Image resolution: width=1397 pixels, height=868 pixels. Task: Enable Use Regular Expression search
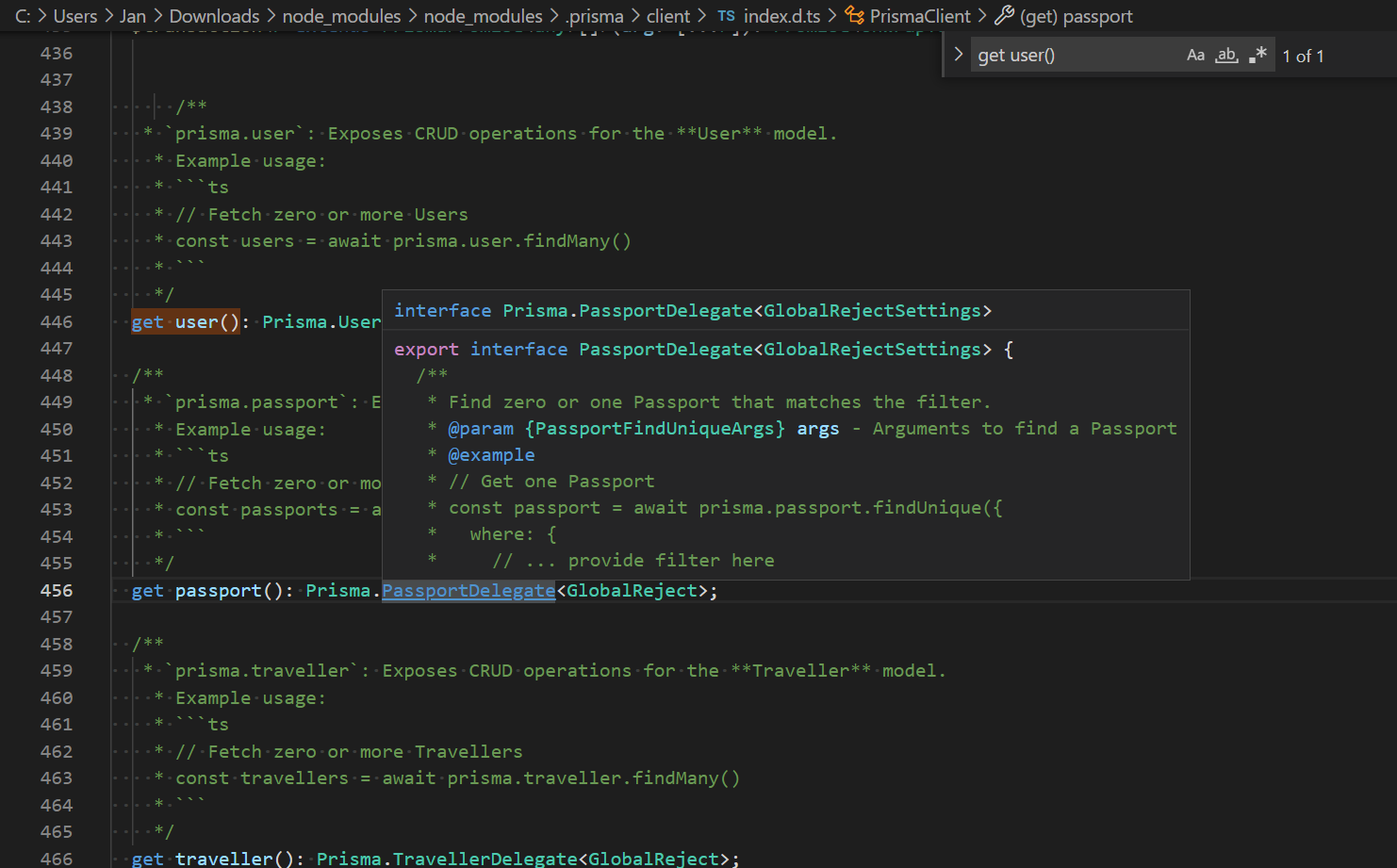(x=1258, y=55)
